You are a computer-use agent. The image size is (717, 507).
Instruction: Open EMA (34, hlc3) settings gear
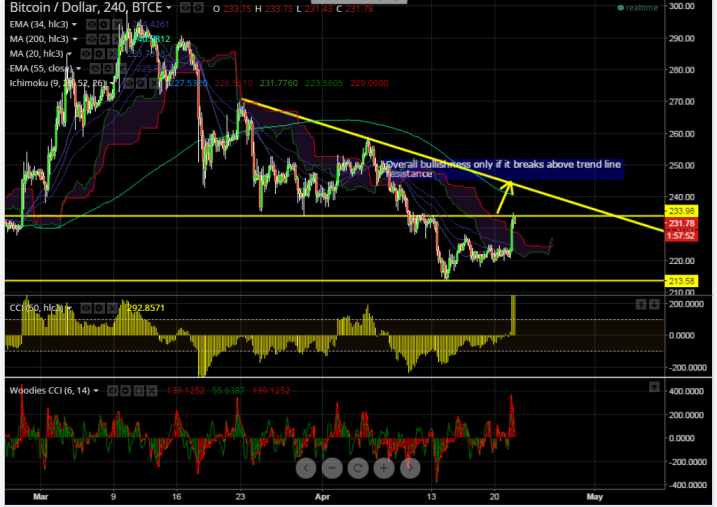click(104, 24)
